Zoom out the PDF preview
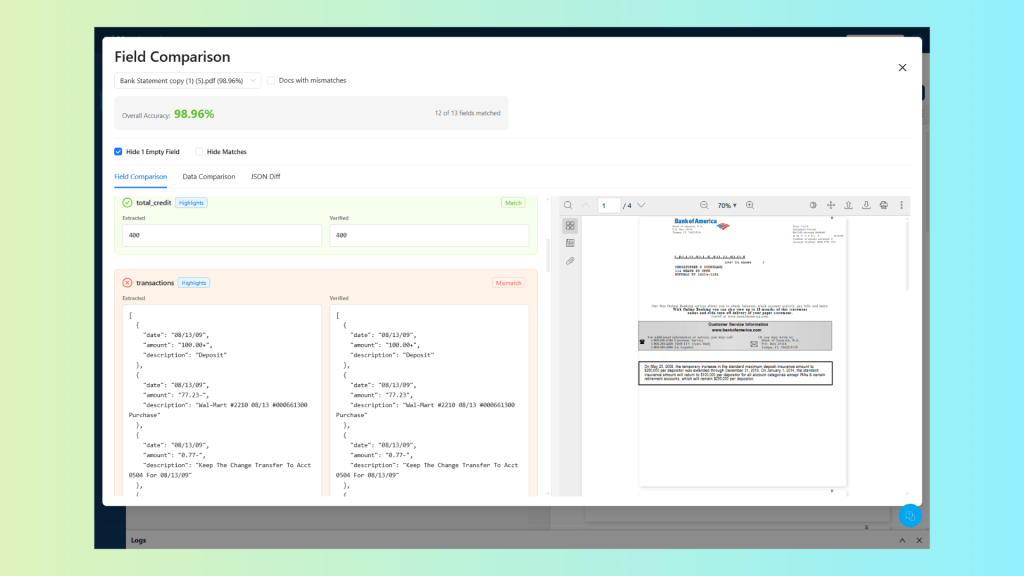Screen dimensions: 1024x576 coord(704,205)
